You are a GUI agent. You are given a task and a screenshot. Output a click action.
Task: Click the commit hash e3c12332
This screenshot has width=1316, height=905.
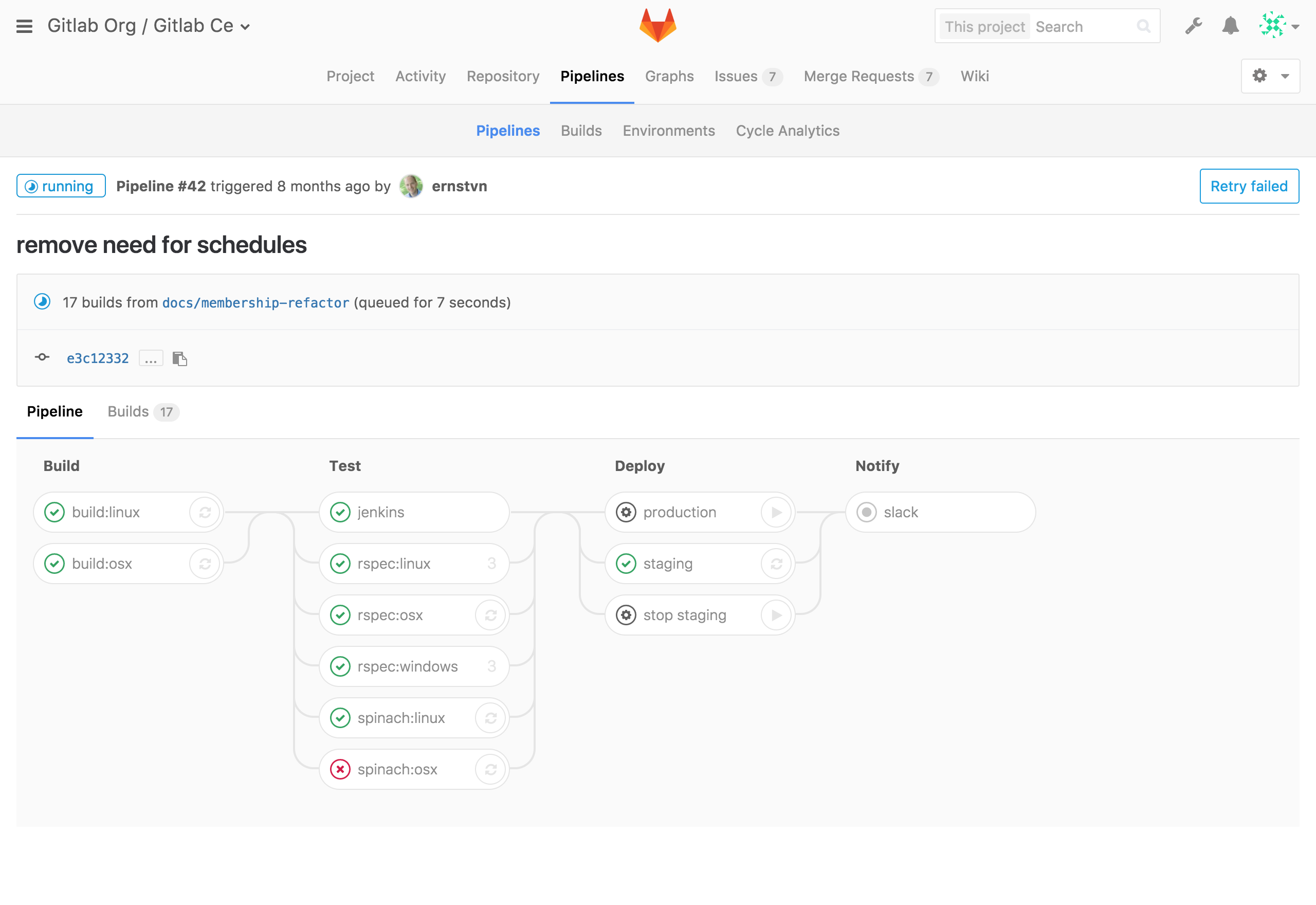97,357
